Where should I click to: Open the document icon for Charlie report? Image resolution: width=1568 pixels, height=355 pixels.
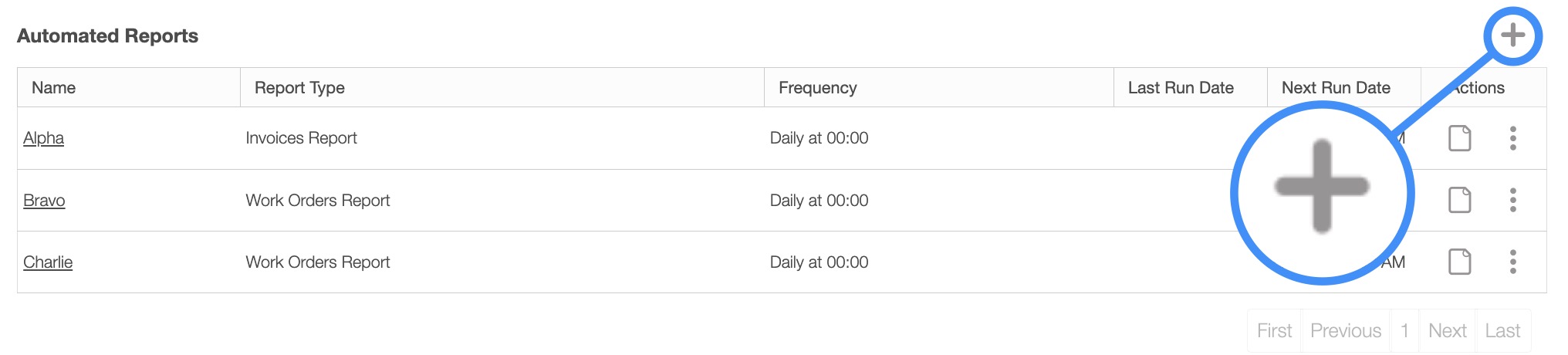click(1459, 262)
